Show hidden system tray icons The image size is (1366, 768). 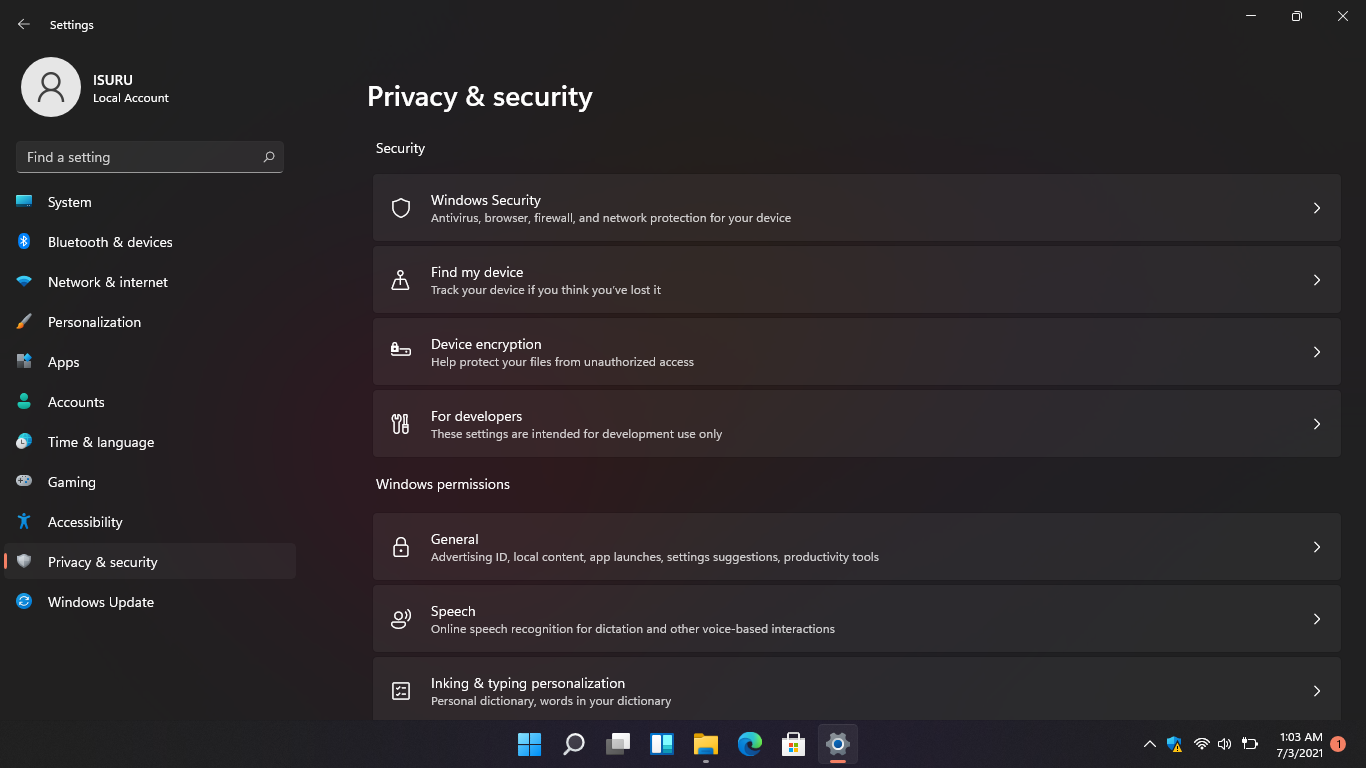[x=1150, y=744]
